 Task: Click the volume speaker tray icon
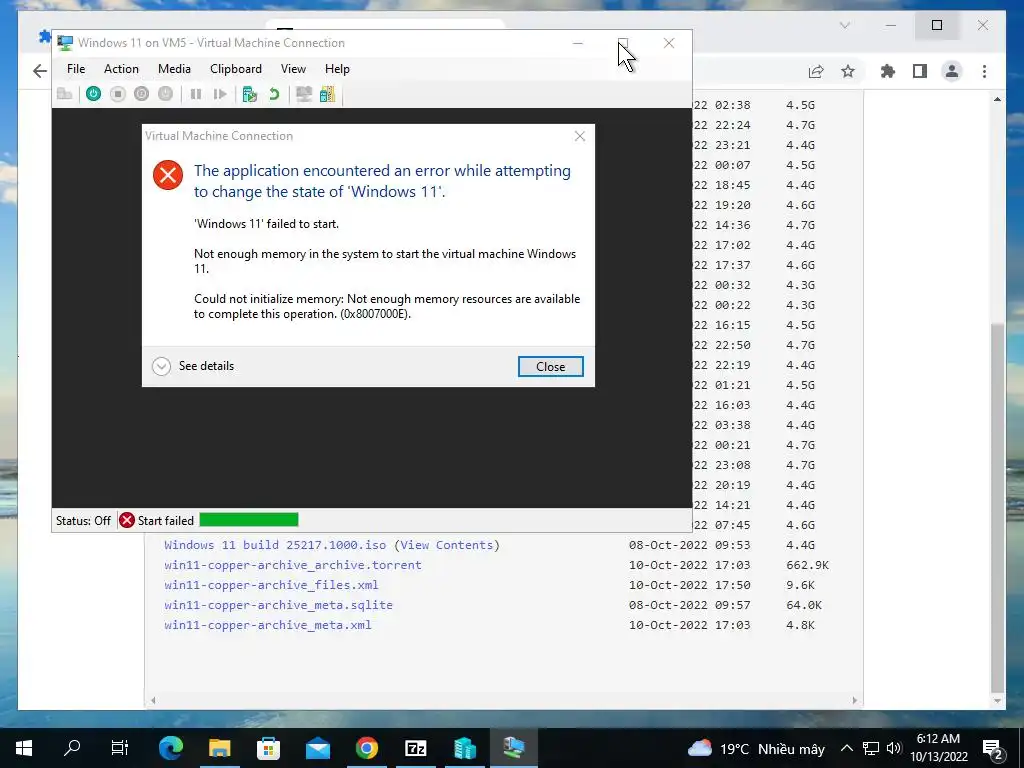[893, 748]
